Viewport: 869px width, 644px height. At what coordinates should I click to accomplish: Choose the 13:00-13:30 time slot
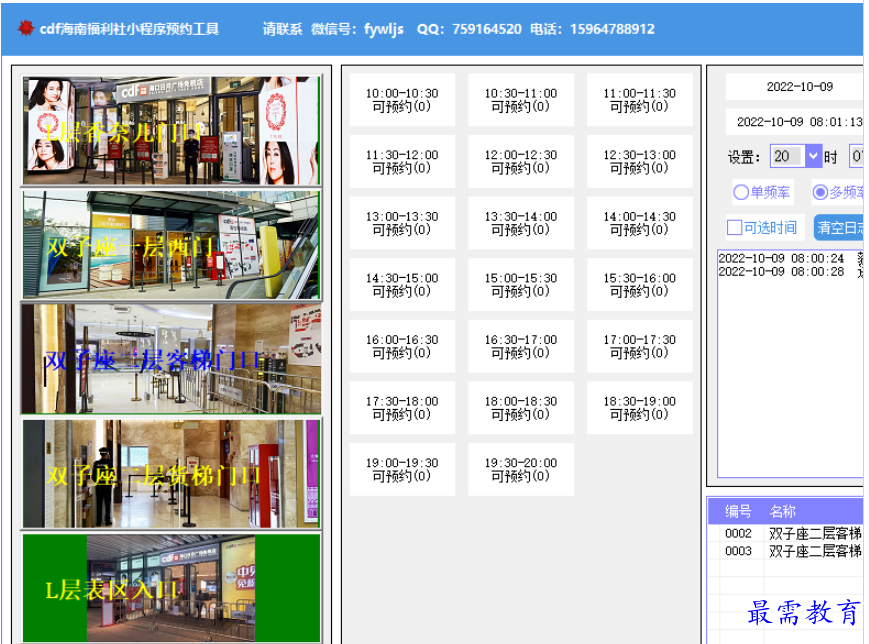point(402,223)
